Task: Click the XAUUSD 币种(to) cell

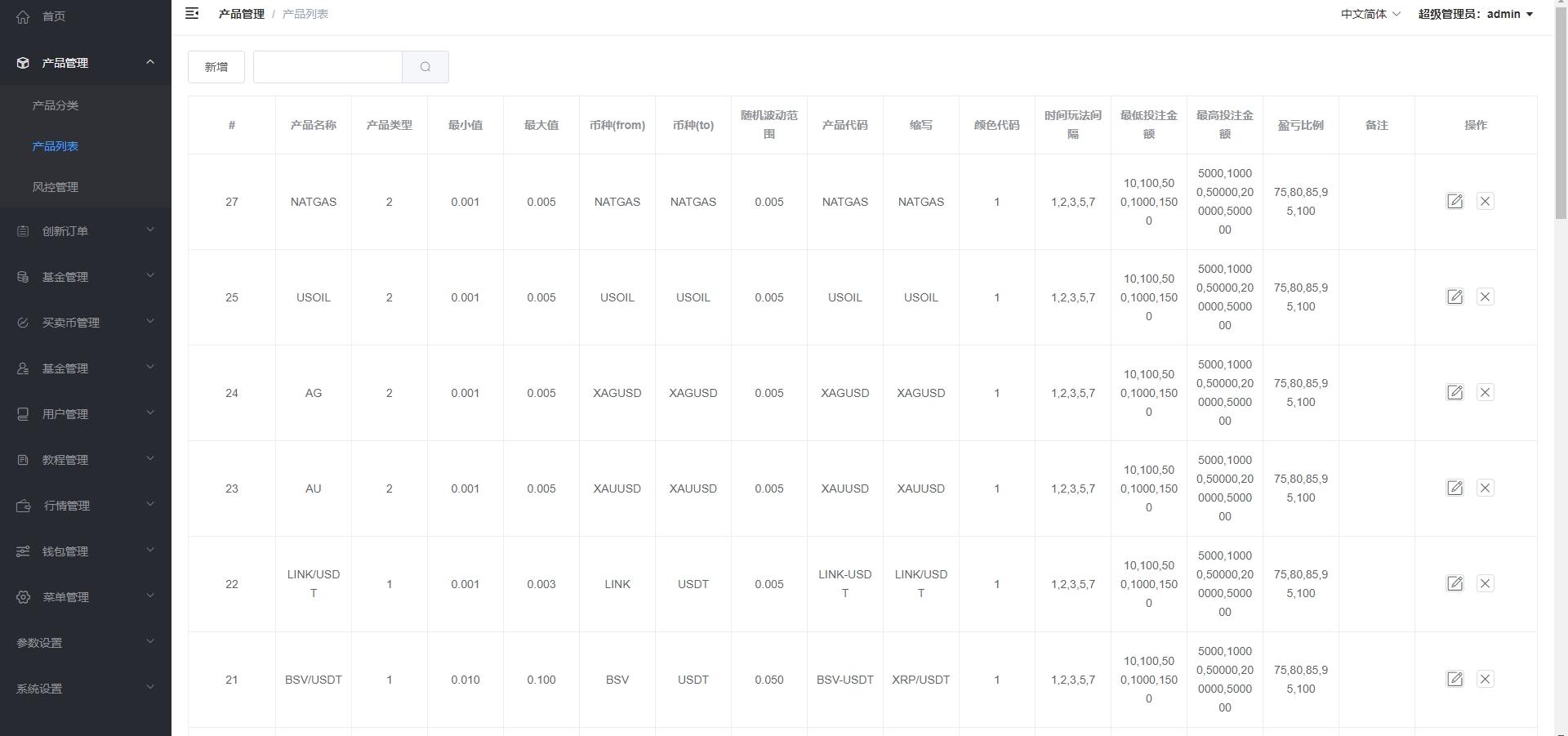Action: tap(693, 488)
